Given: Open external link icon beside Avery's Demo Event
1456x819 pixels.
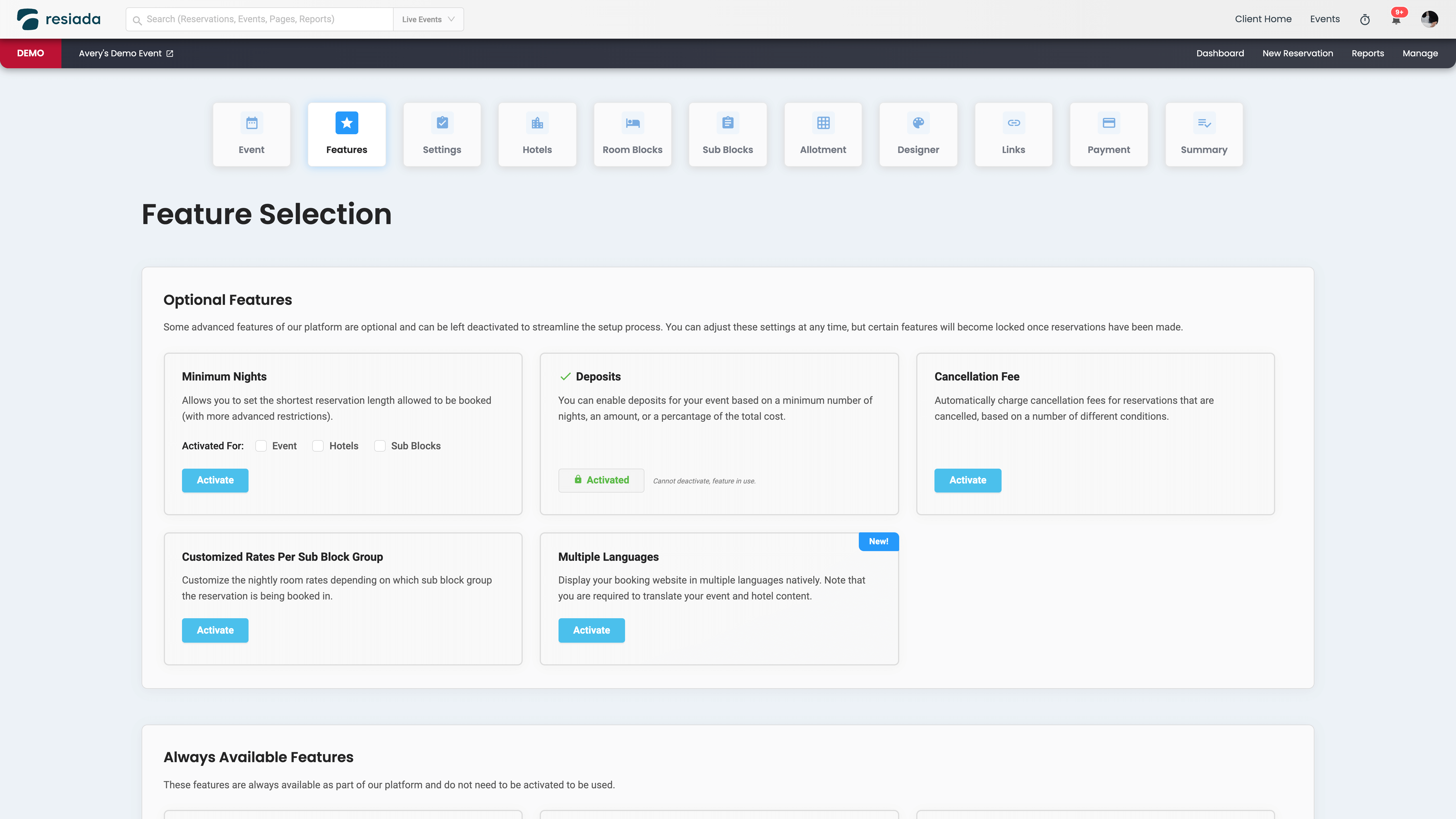Looking at the screenshot, I should coord(169,54).
